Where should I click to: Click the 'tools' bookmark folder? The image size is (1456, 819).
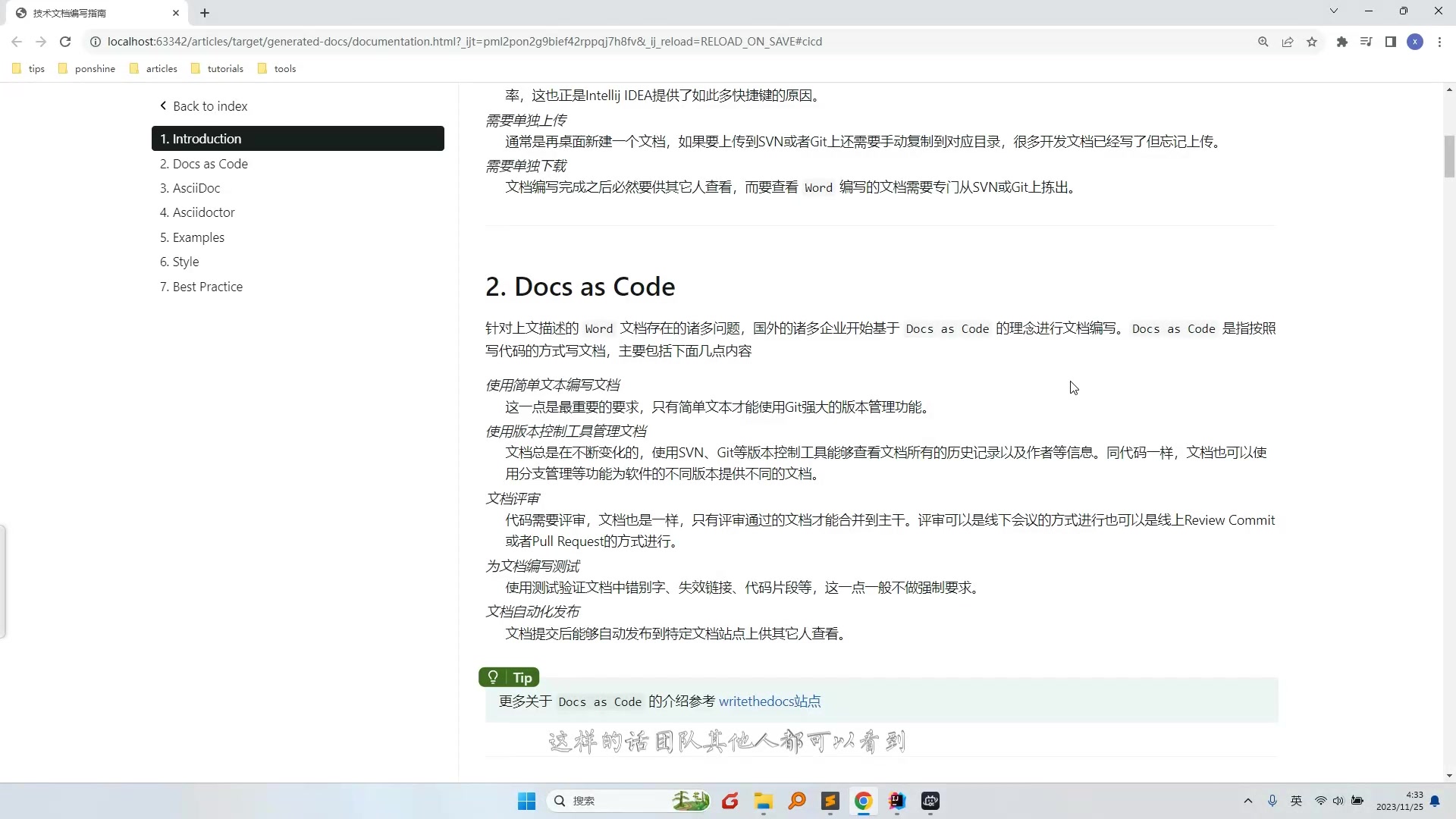coord(285,68)
